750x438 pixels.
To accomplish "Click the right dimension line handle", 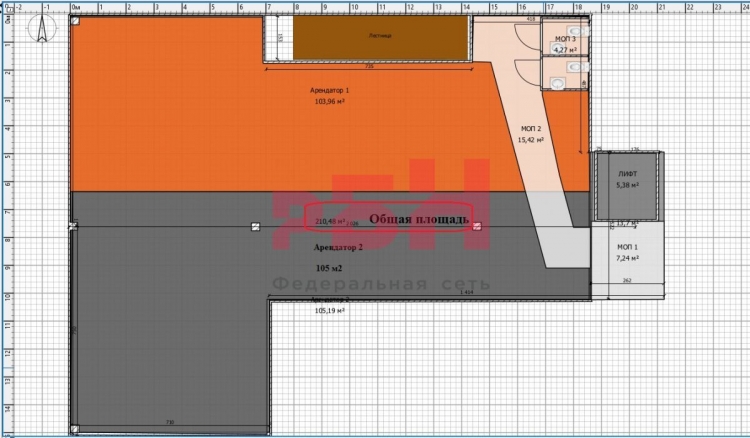I will (x=477, y=227).
